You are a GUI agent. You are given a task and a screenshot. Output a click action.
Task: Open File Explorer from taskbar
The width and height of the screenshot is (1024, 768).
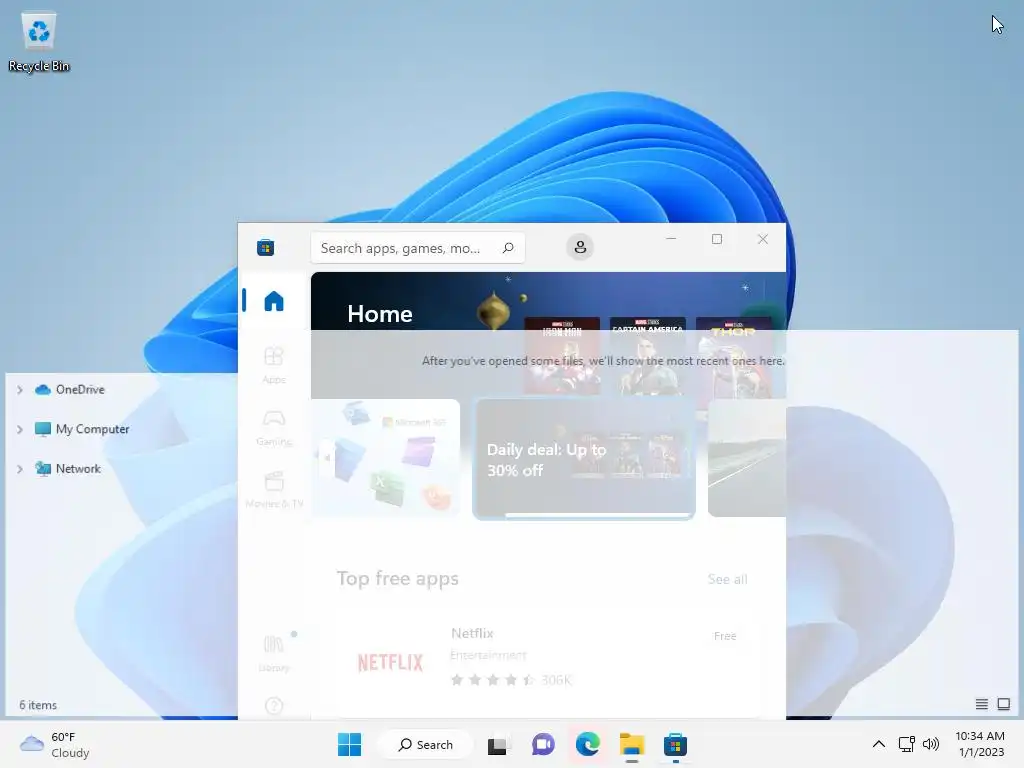tap(632, 744)
